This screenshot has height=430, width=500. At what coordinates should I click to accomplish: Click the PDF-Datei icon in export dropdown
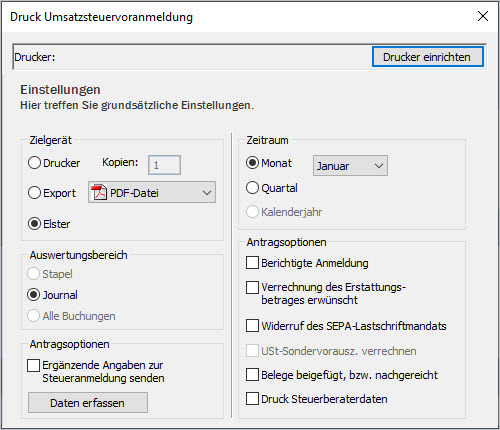pyautogui.click(x=99, y=192)
